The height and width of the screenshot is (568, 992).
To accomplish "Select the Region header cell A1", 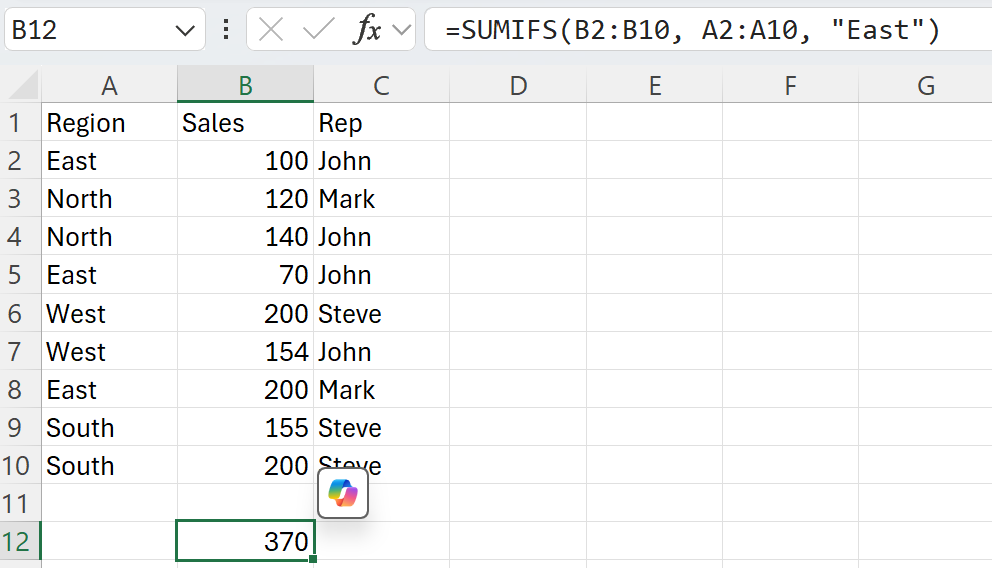I will 109,122.
